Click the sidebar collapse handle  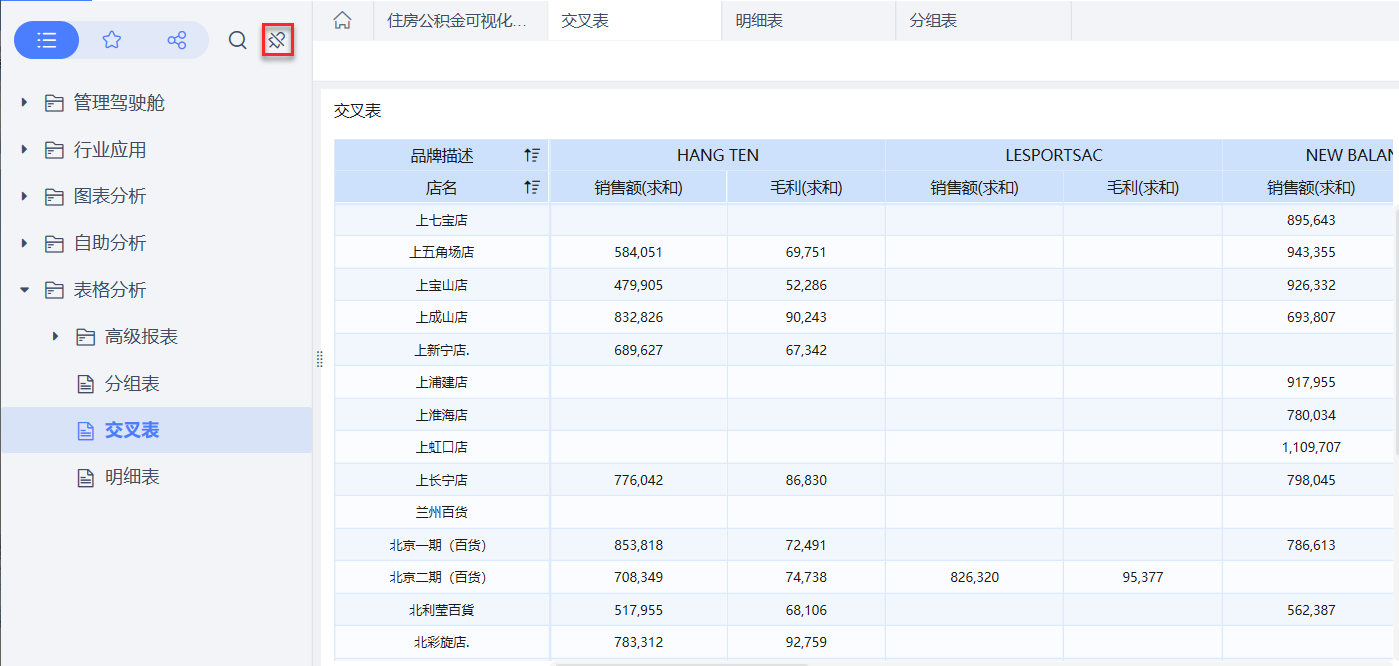(x=319, y=358)
